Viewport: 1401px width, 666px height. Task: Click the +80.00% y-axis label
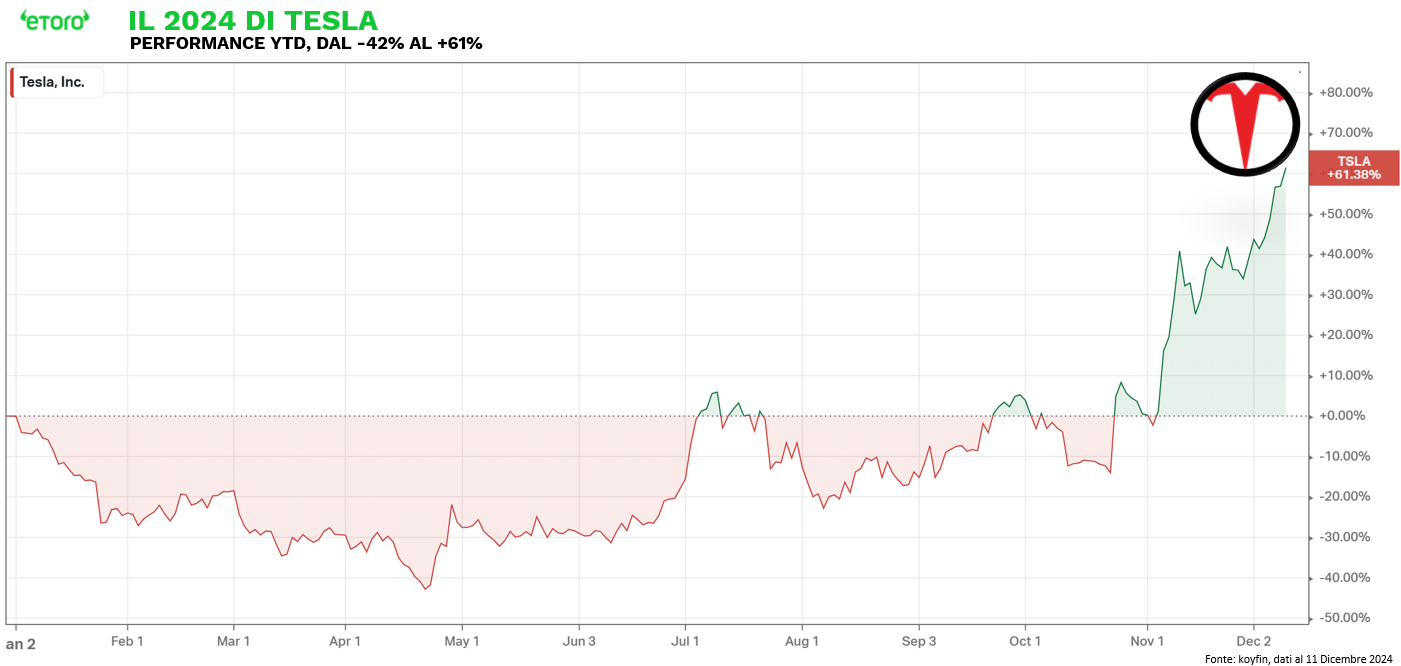tap(1345, 92)
